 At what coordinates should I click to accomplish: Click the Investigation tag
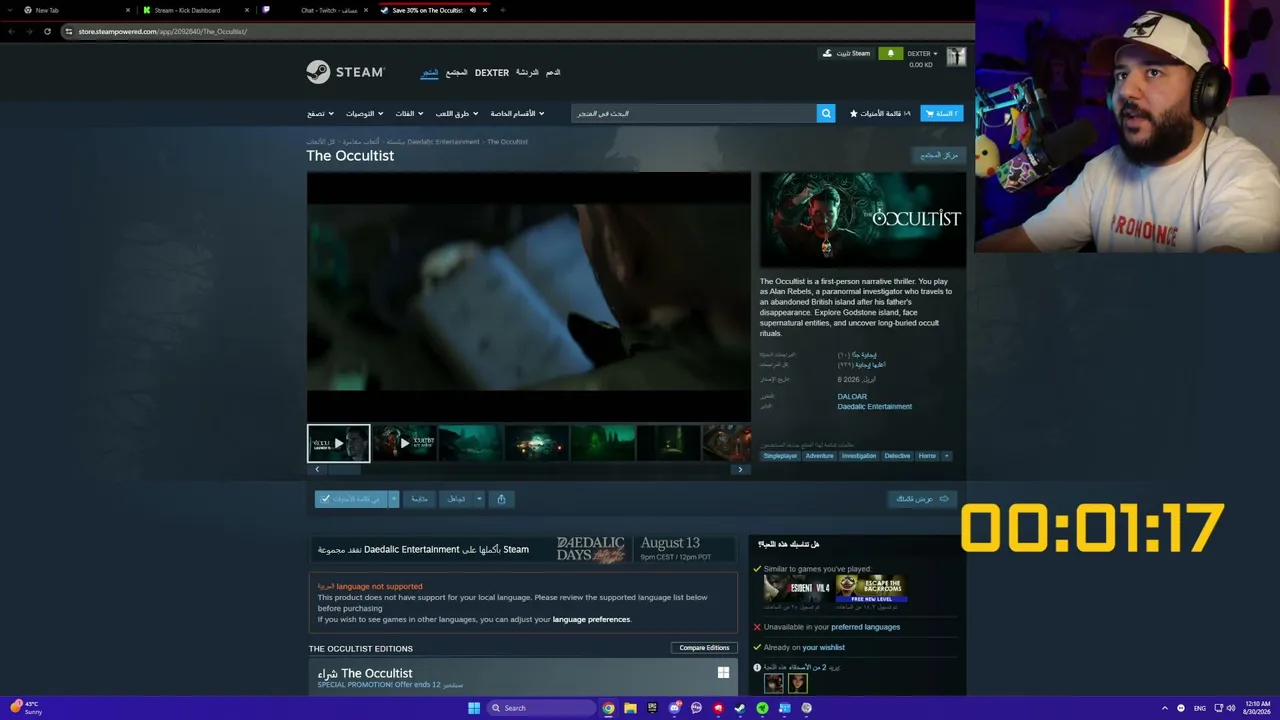(x=859, y=456)
